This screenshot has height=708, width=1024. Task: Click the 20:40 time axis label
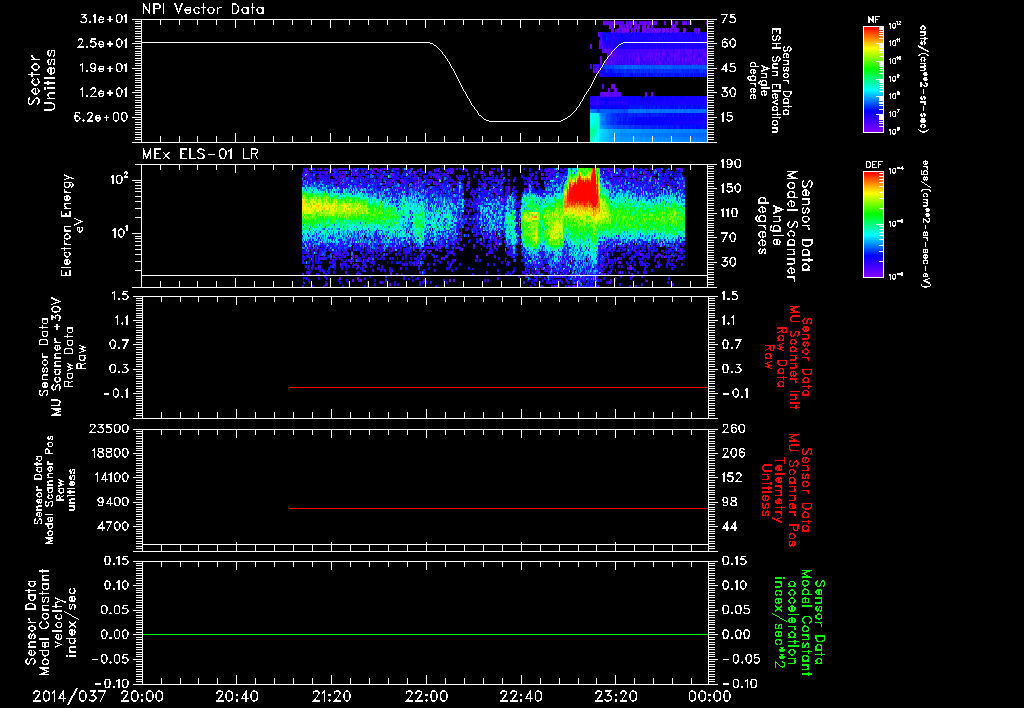coord(236,696)
